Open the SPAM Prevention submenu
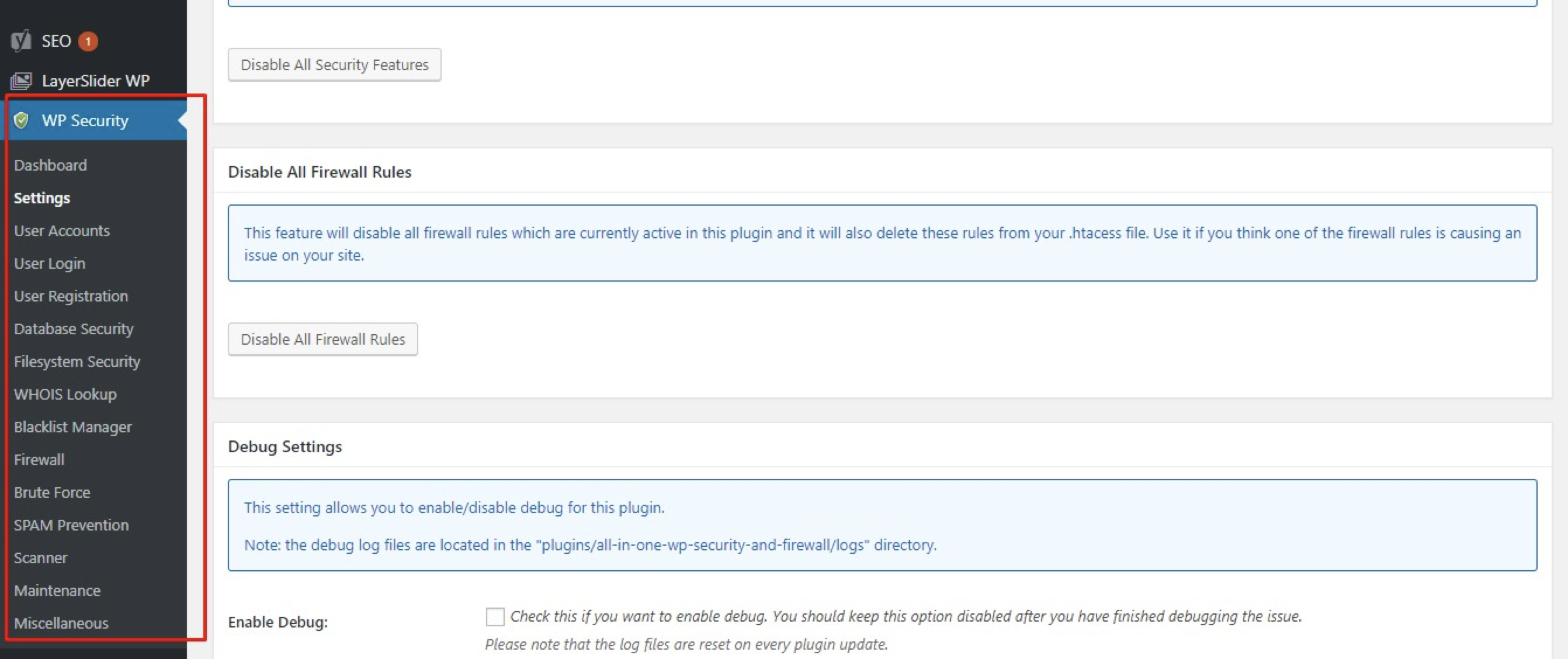 click(x=71, y=525)
